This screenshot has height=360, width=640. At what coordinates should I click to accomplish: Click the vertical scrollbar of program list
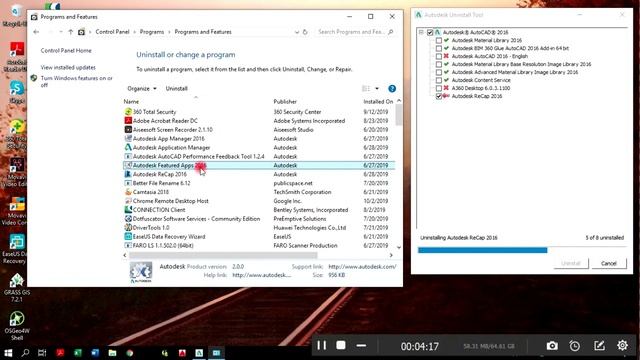tap(399, 115)
